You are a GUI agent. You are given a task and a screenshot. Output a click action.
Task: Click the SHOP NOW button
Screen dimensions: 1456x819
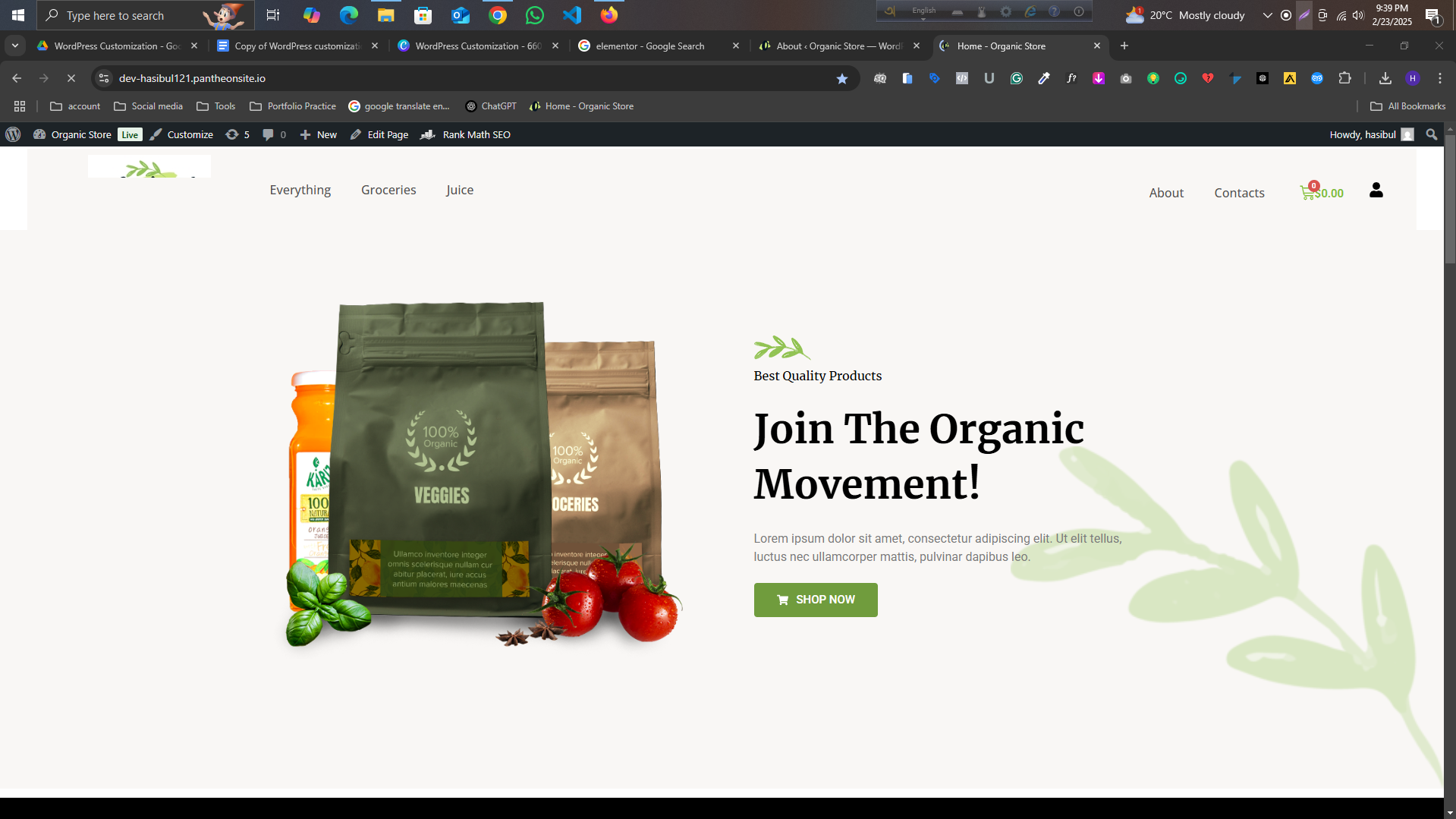815,600
